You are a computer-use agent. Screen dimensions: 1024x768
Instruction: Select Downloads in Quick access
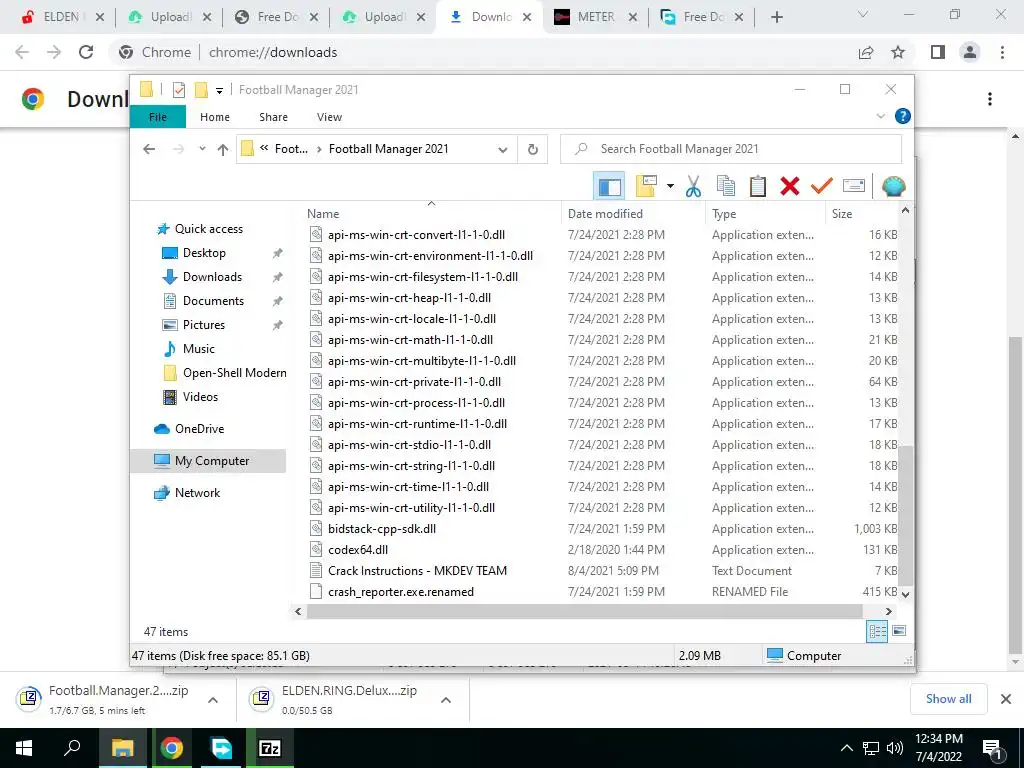(x=212, y=277)
